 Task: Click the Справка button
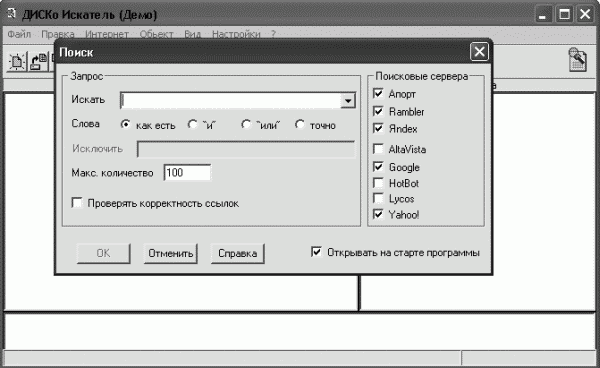click(x=238, y=253)
